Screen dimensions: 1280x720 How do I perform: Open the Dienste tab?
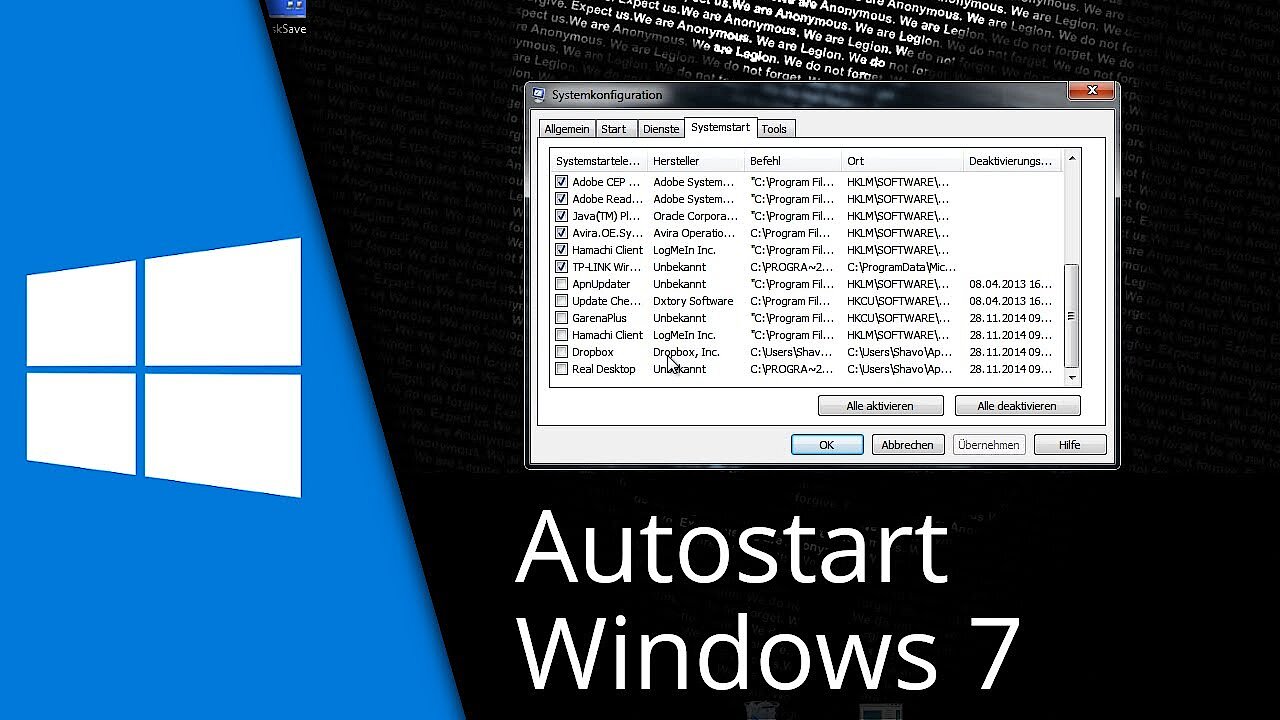point(661,129)
